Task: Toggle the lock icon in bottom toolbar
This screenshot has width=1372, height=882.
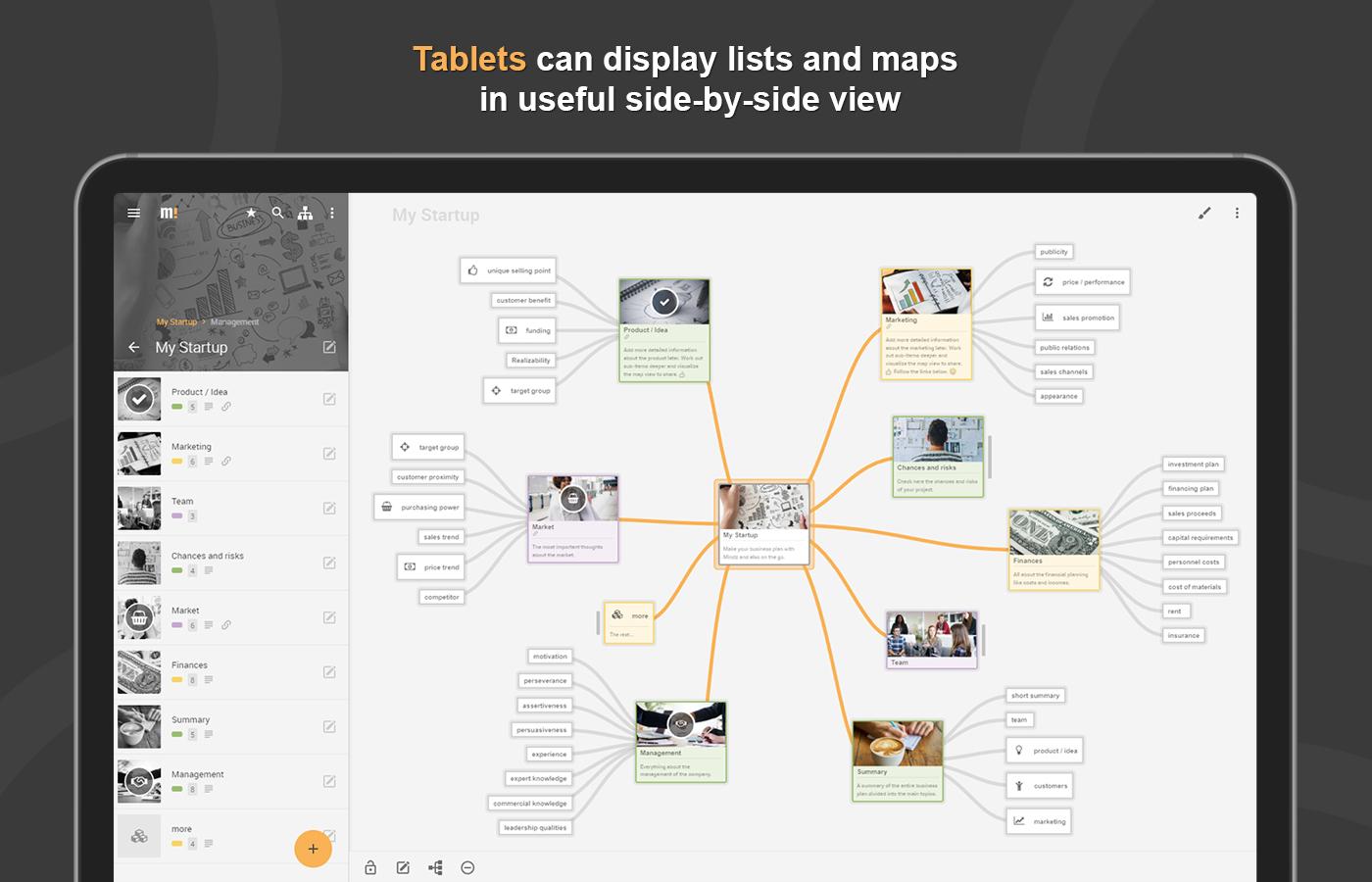Action: coord(370,867)
